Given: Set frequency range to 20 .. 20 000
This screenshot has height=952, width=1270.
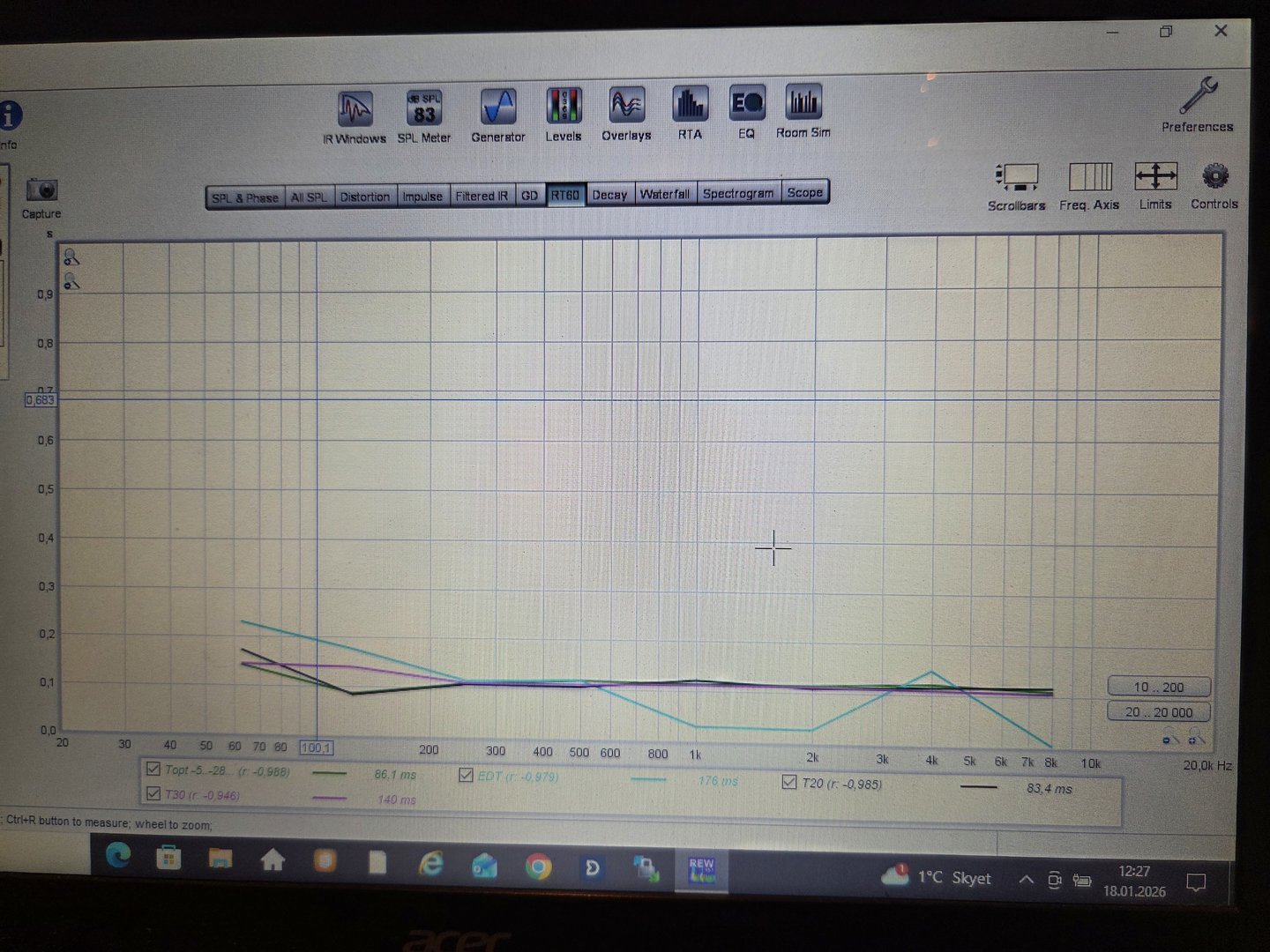Looking at the screenshot, I should pyautogui.click(x=1159, y=711).
